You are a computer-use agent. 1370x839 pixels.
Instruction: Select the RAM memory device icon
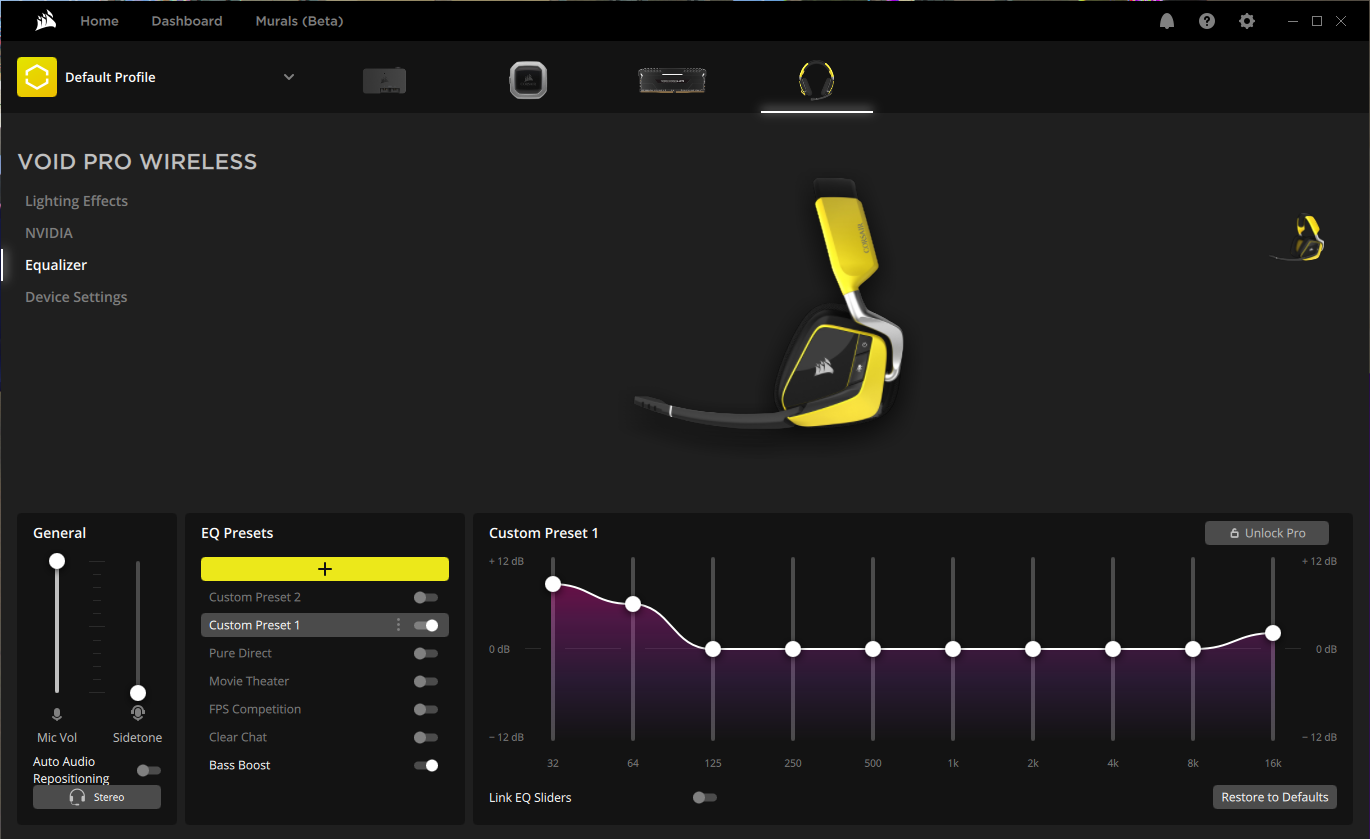point(672,80)
